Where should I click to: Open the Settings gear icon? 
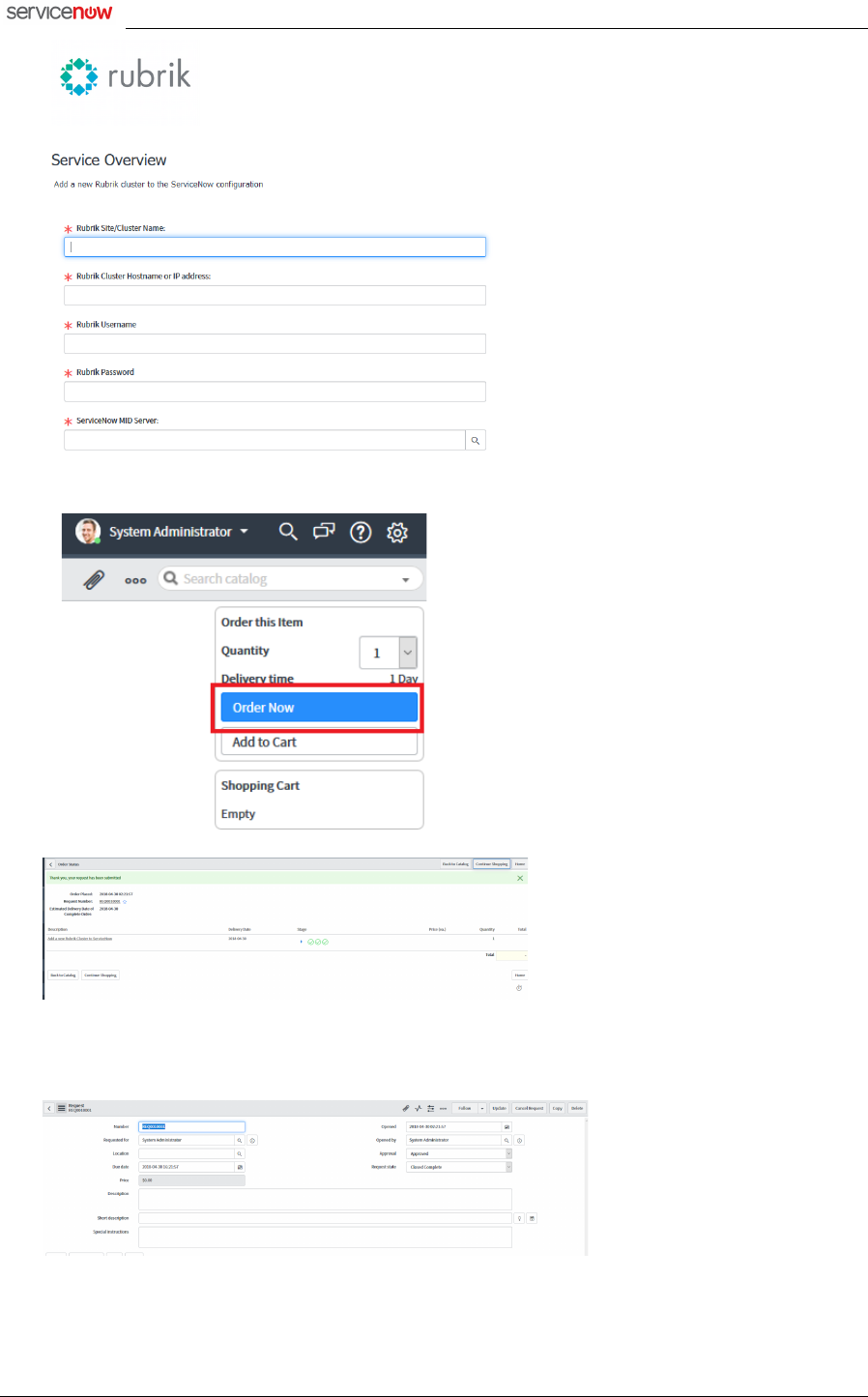397,532
